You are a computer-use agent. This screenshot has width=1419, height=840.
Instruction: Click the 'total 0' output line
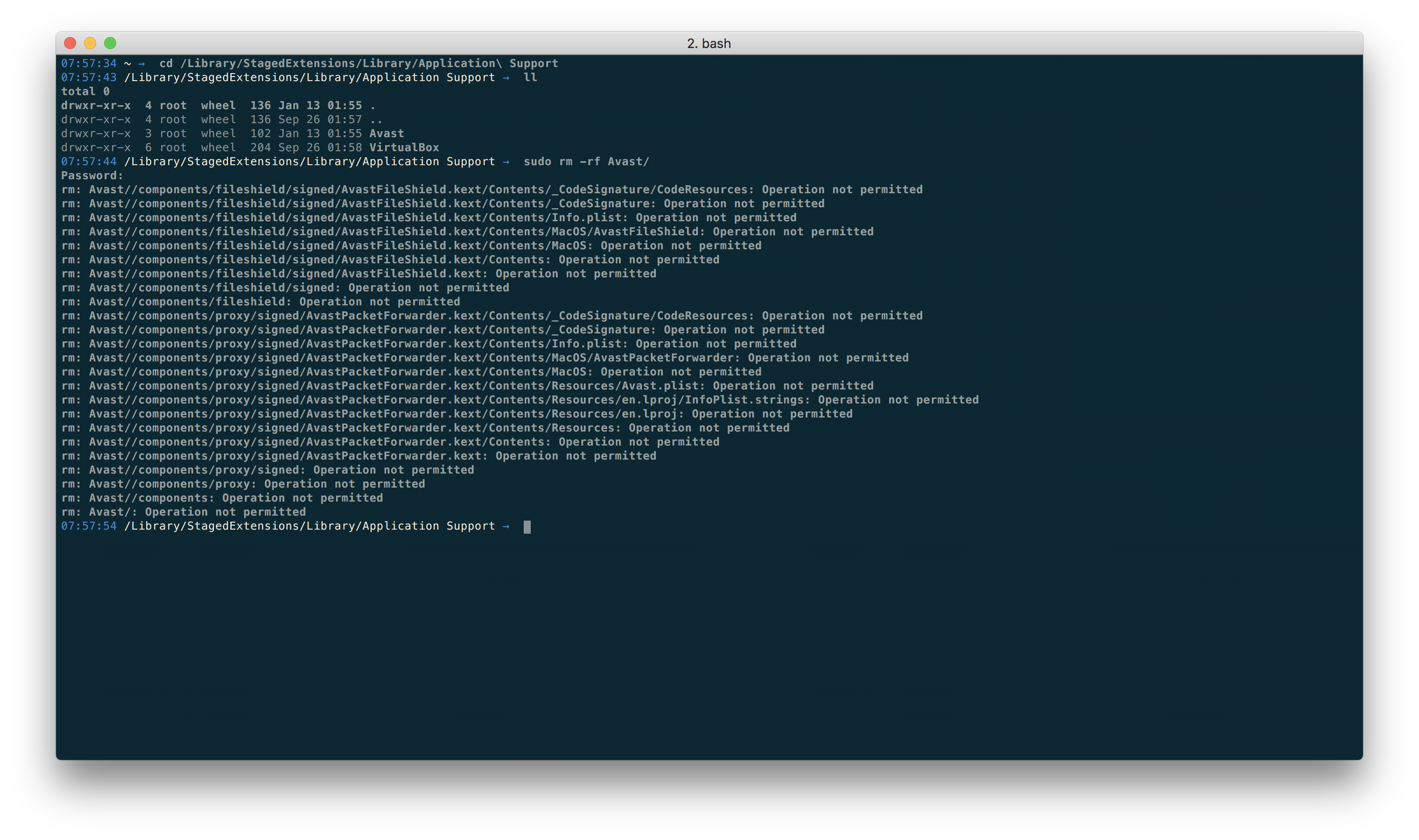(x=85, y=92)
